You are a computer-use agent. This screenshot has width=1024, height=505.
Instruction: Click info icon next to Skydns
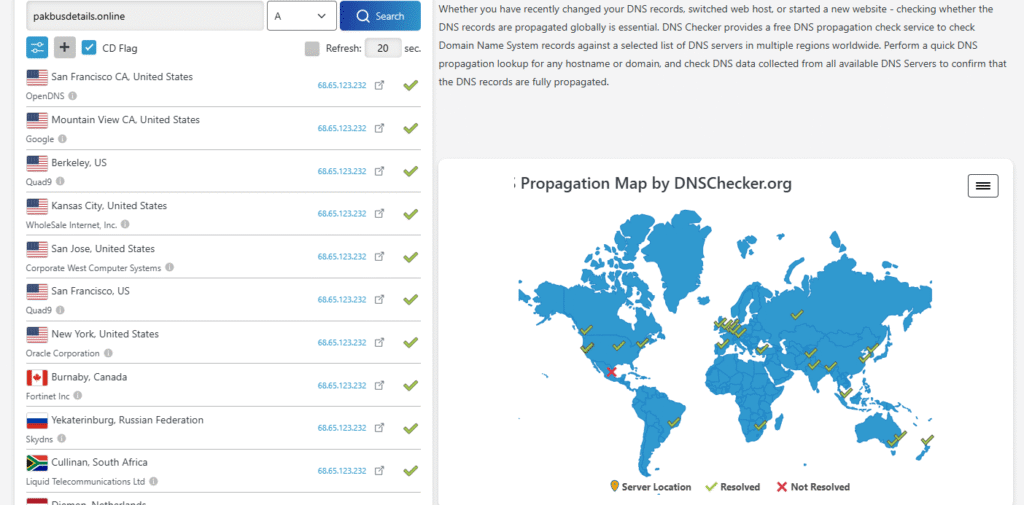point(61,438)
